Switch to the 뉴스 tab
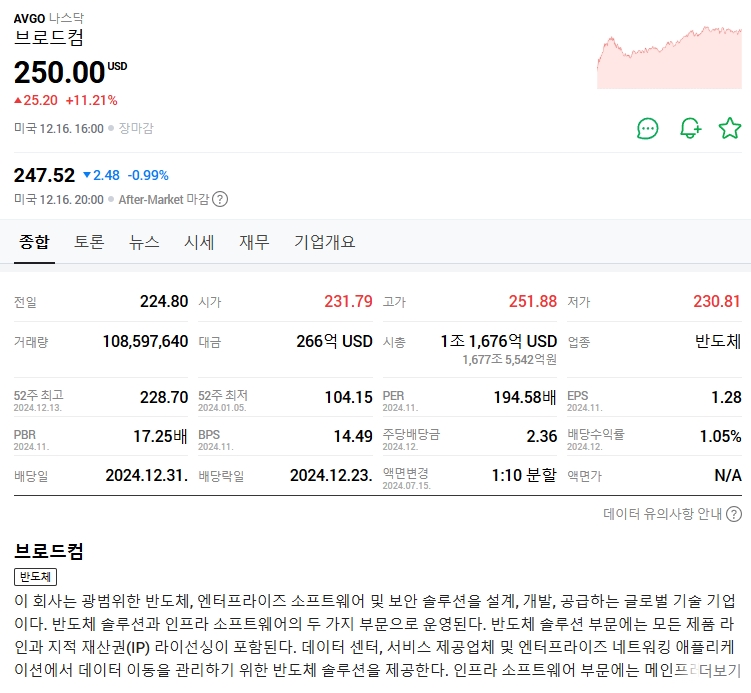Screen dimensions: 751x693 pyautogui.click(x=144, y=242)
